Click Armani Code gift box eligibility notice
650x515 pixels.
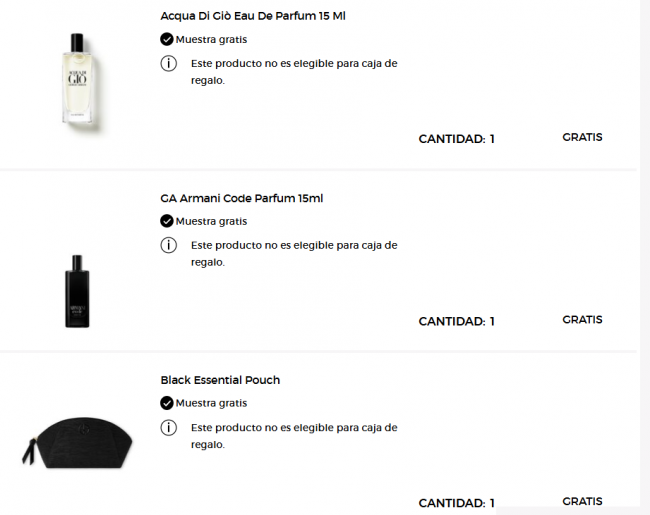point(293,253)
